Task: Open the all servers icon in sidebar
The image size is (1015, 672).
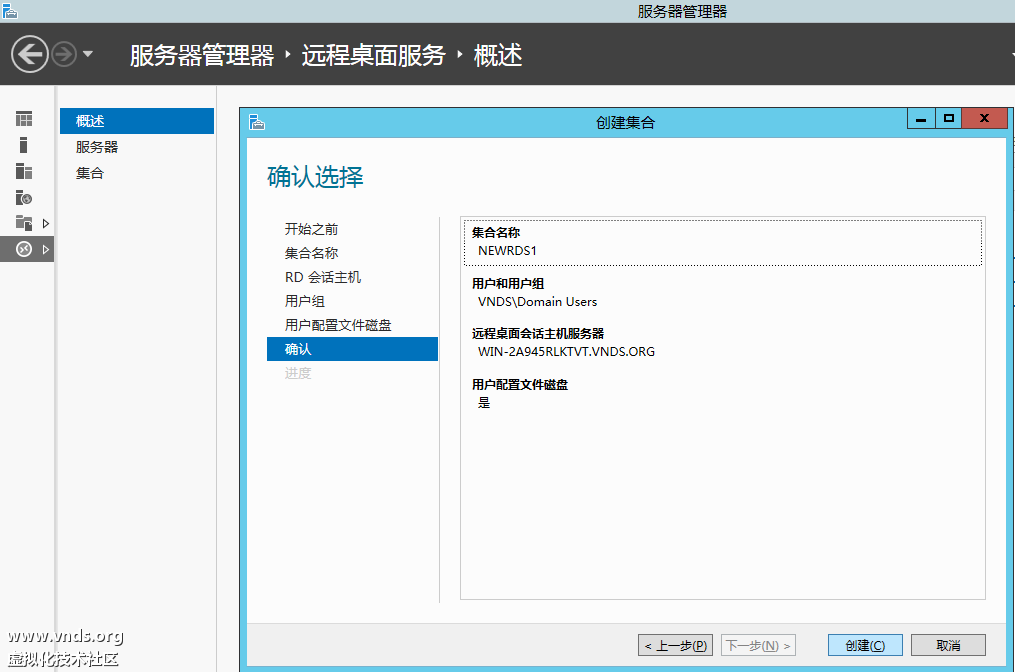Action: [x=24, y=171]
